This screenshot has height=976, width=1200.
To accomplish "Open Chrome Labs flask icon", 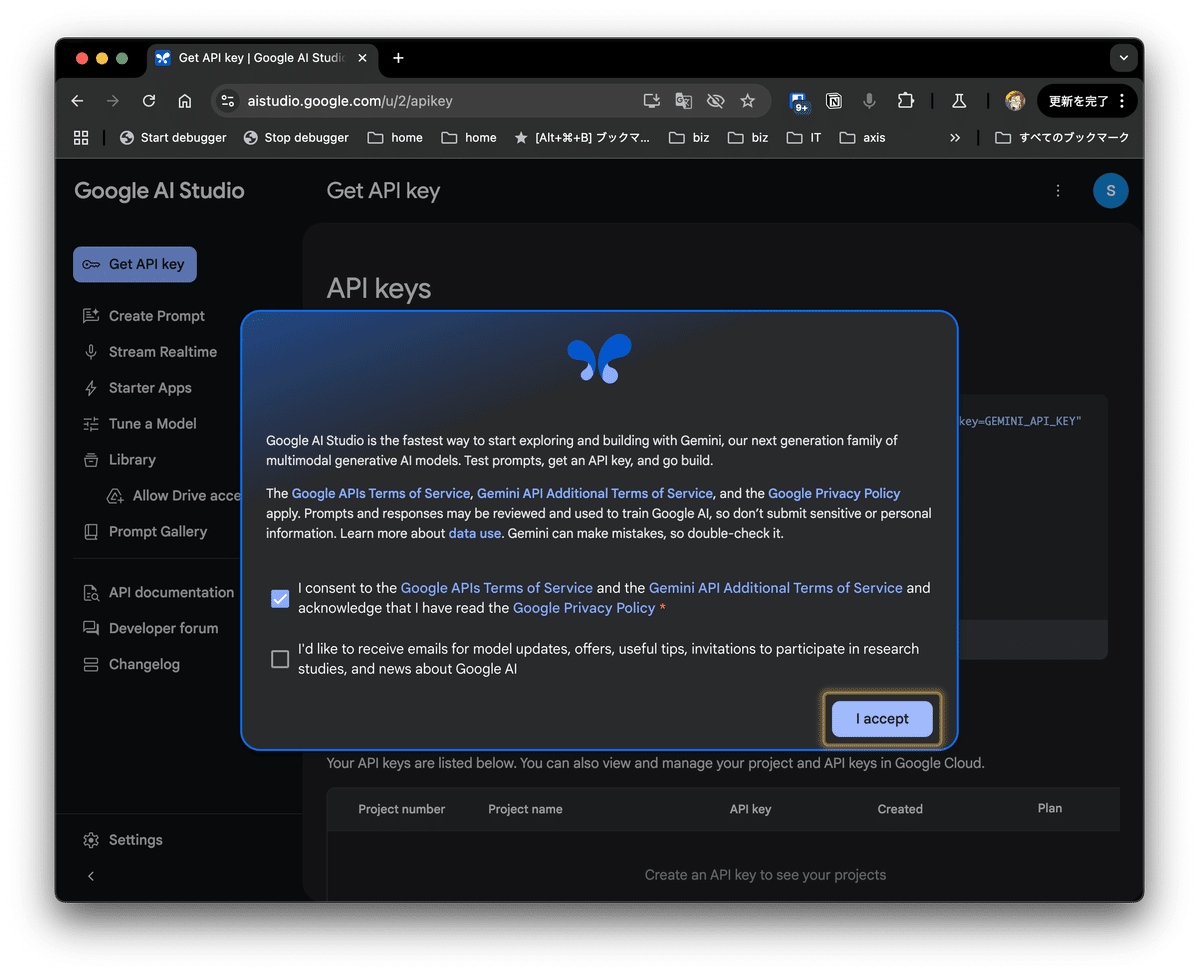I will 958,101.
